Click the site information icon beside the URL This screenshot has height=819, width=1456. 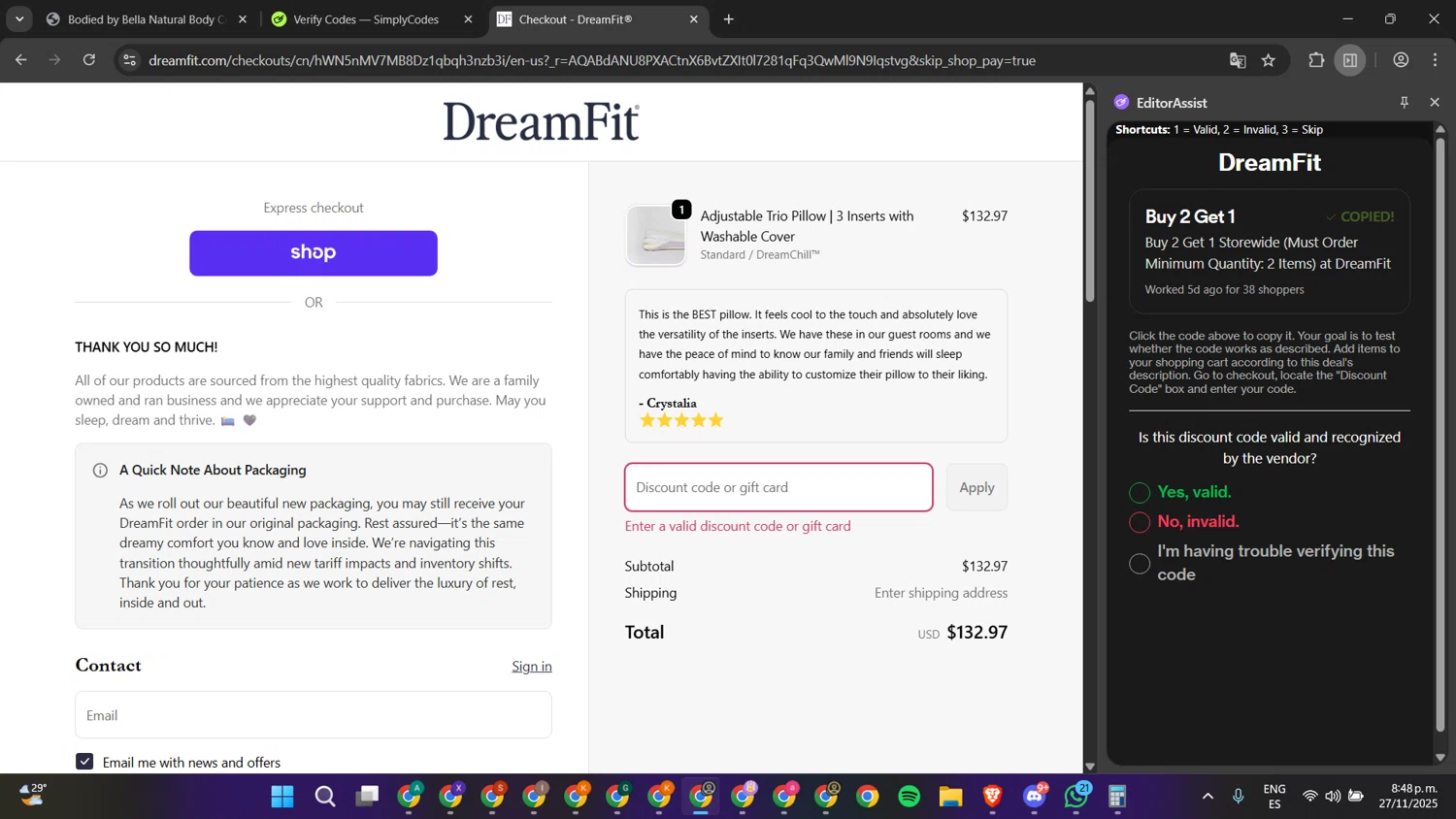[129, 60]
